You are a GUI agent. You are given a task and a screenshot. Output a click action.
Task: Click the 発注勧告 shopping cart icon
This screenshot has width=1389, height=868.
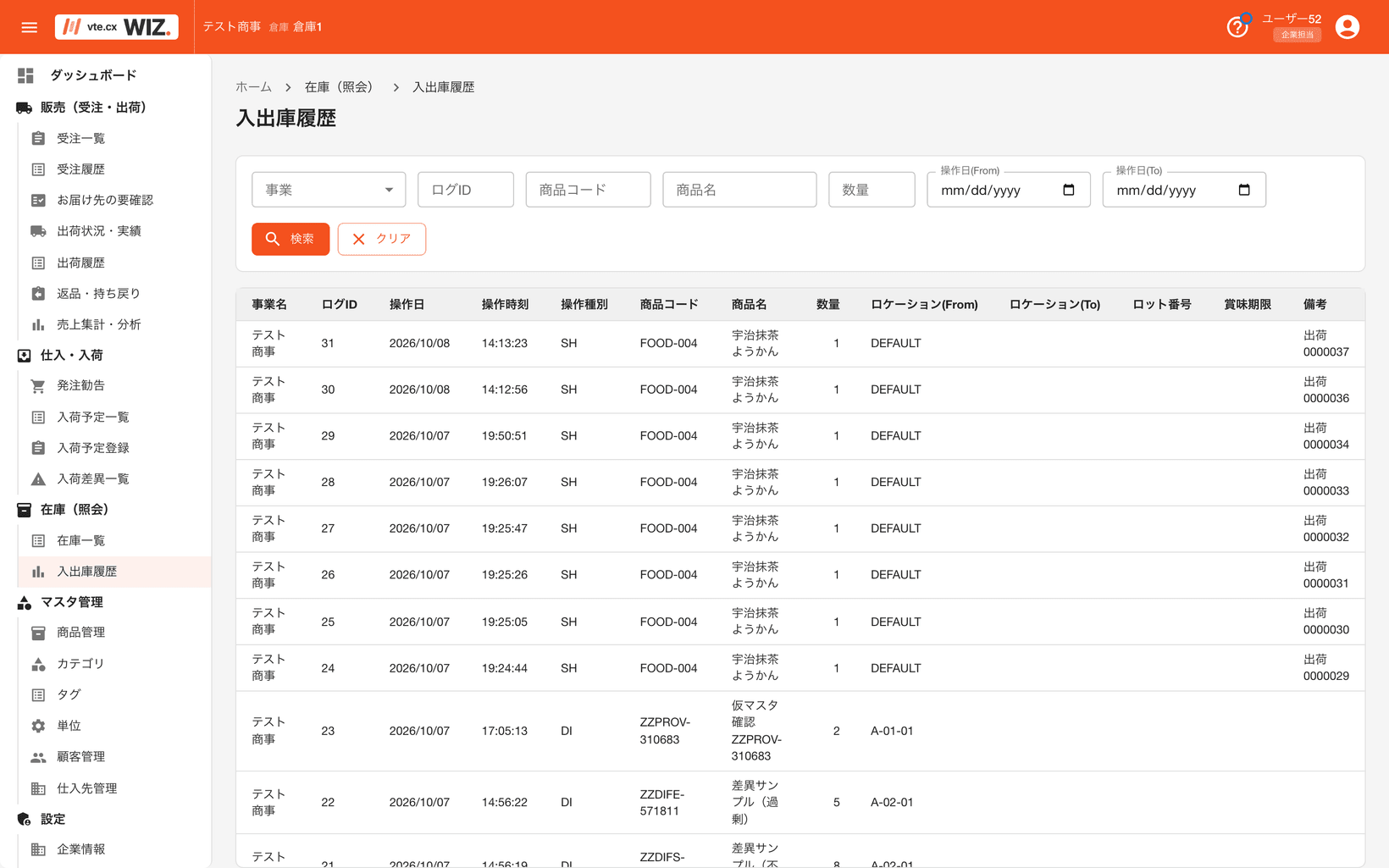(38, 385)
